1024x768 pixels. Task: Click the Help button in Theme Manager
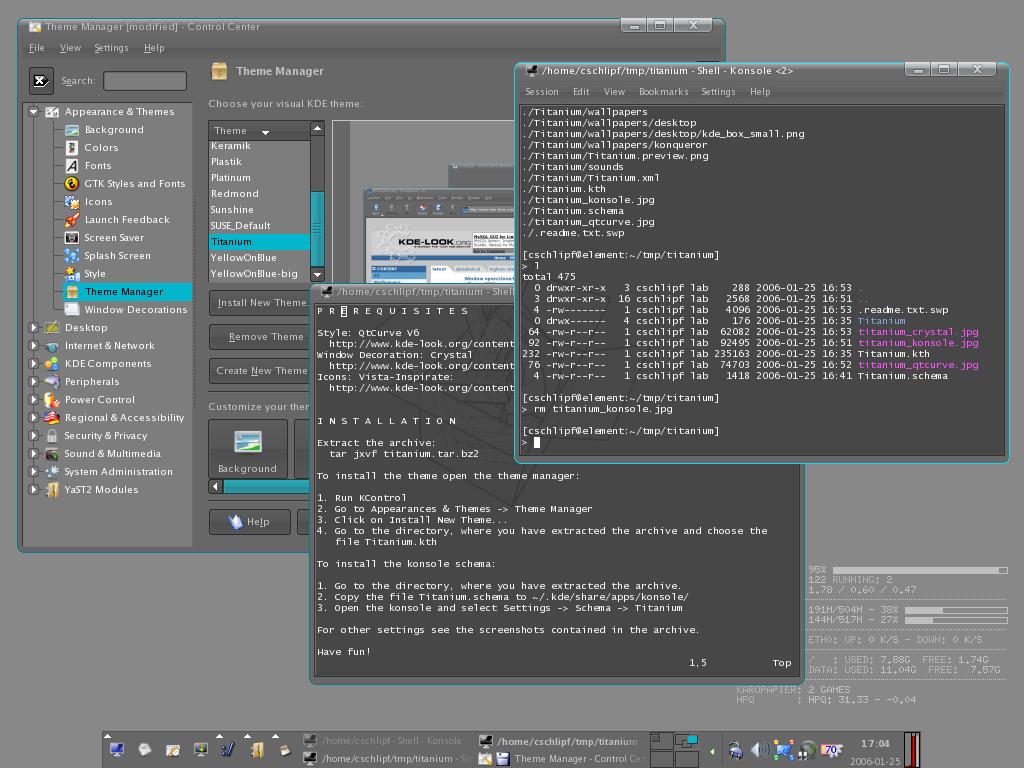pyautogui.click(x=249, y=522)
